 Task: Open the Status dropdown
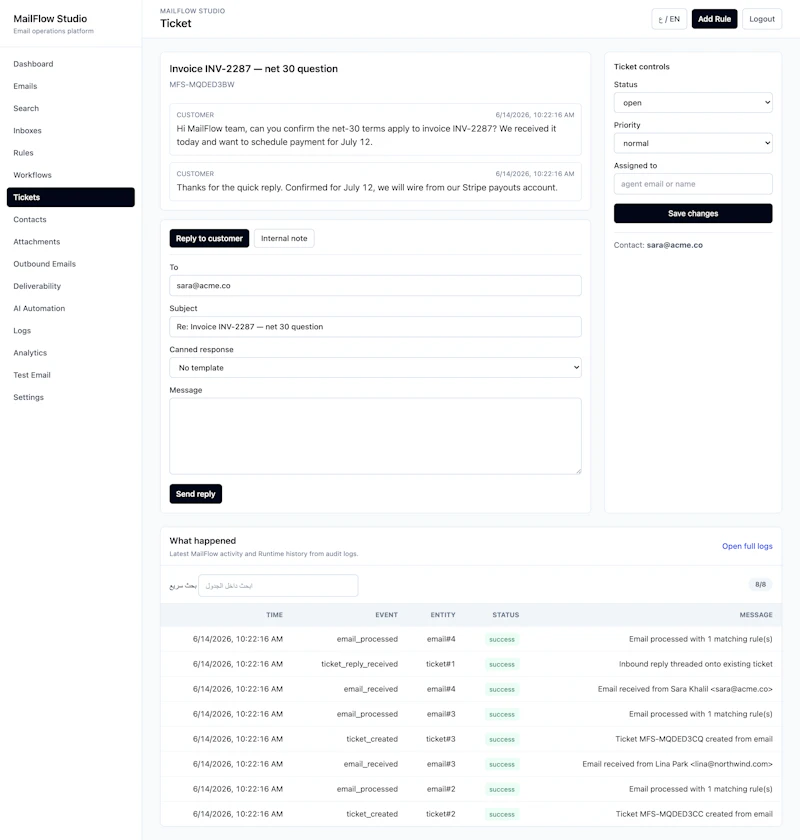[x=693, y=102]
